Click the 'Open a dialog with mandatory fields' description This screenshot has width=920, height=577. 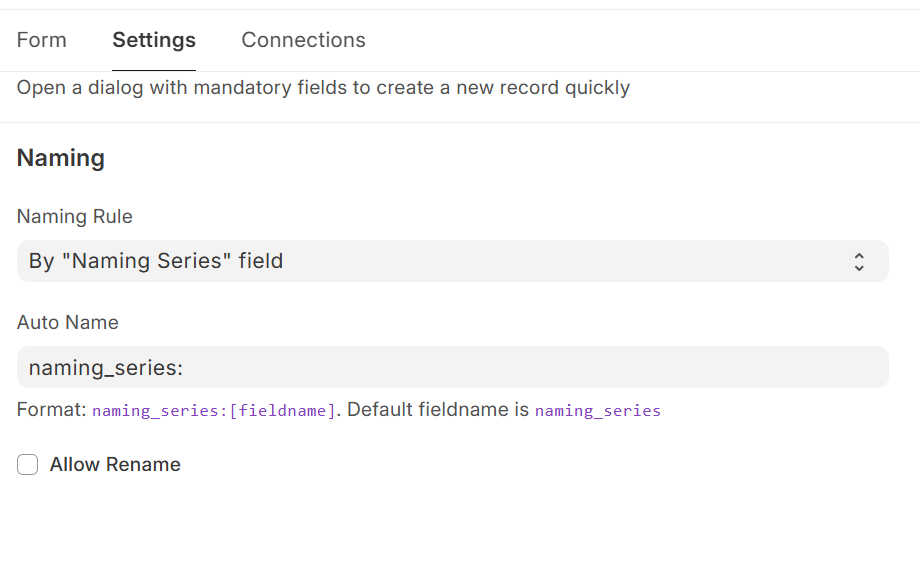click(323, 87)
